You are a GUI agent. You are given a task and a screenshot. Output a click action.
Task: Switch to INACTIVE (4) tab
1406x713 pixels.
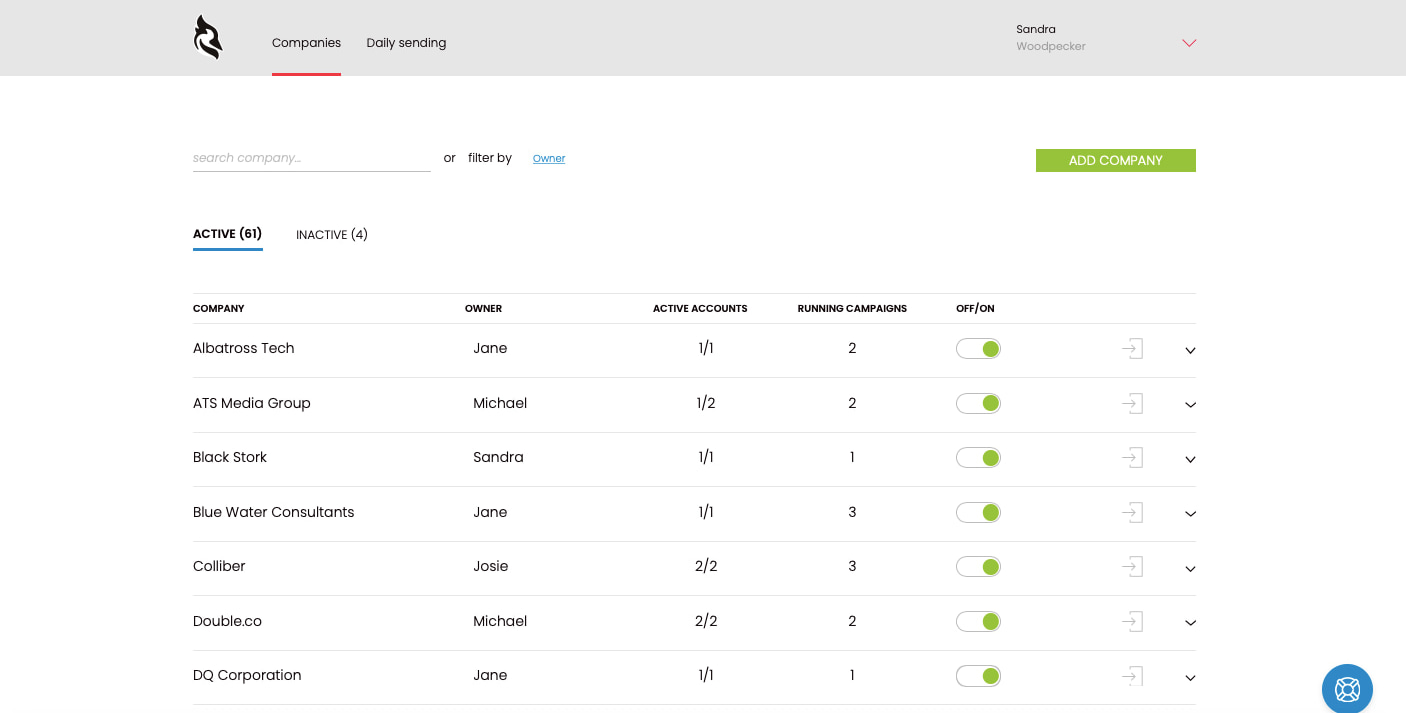[x=332, y=235]
